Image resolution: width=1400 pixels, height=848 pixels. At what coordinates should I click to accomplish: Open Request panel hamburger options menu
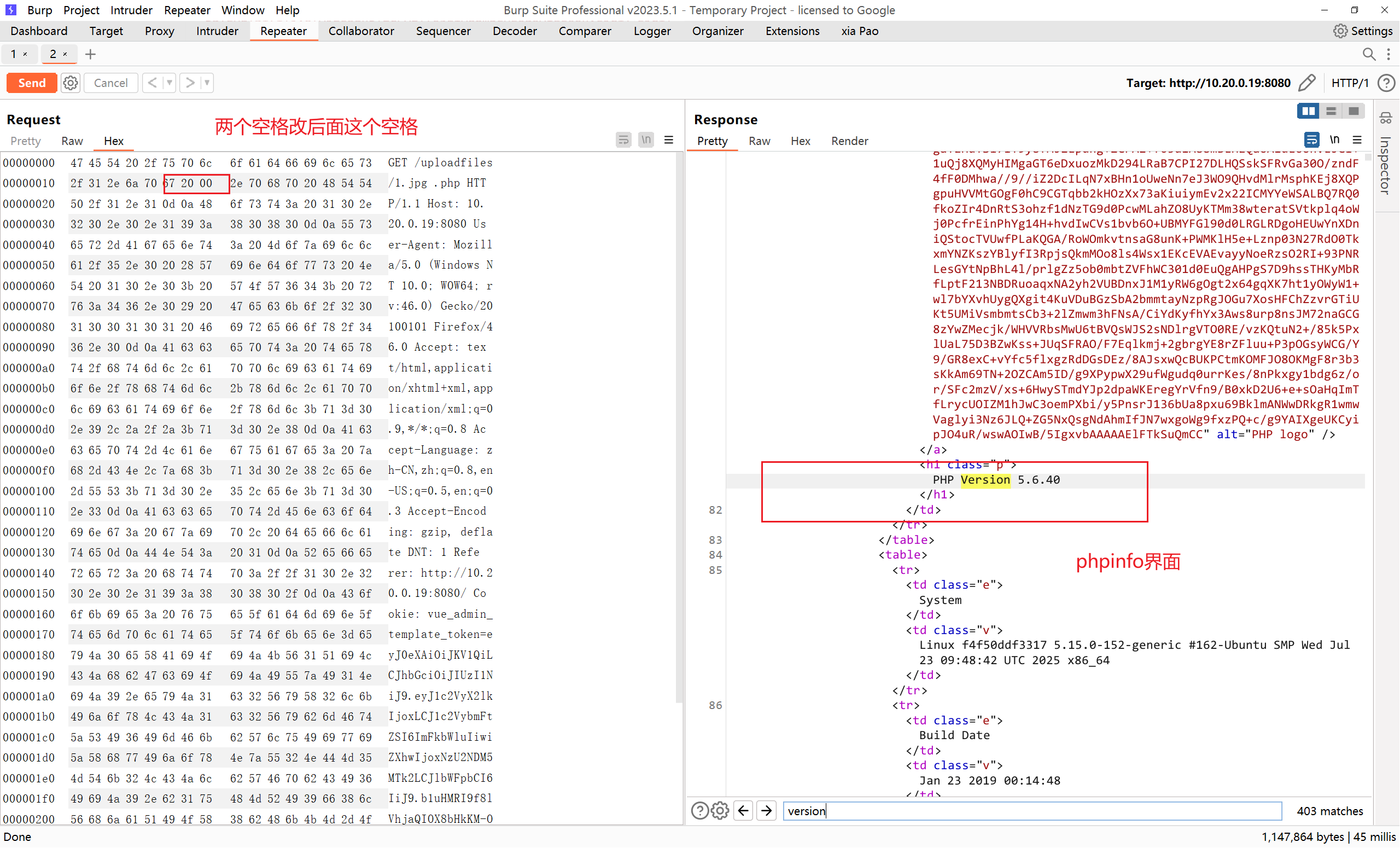coord(669,140)
